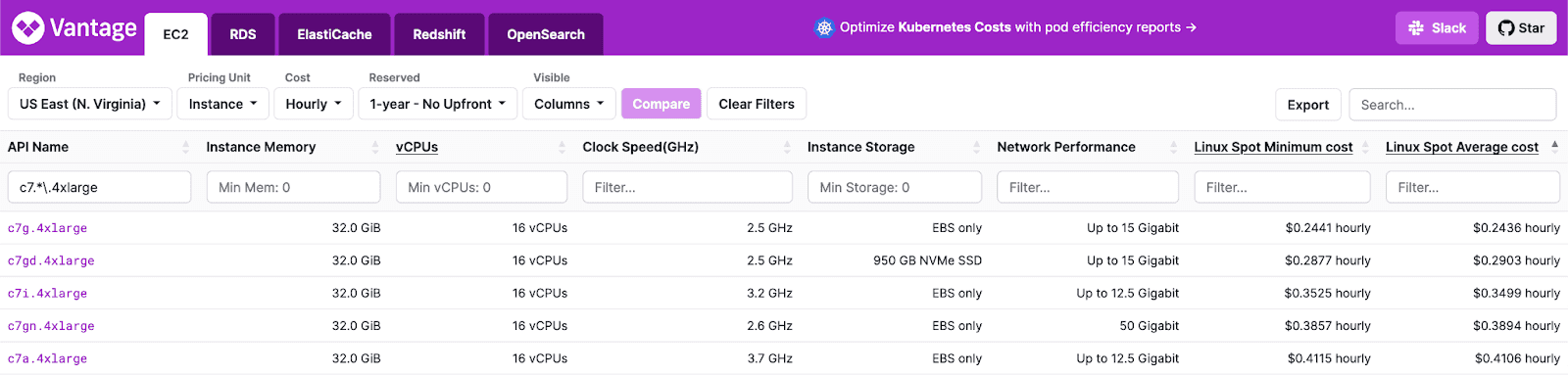Image resolution: width=1568 pixels, height=376 pixels.
Task: Click the Search input field
Action: click(x=1452, y=105)
